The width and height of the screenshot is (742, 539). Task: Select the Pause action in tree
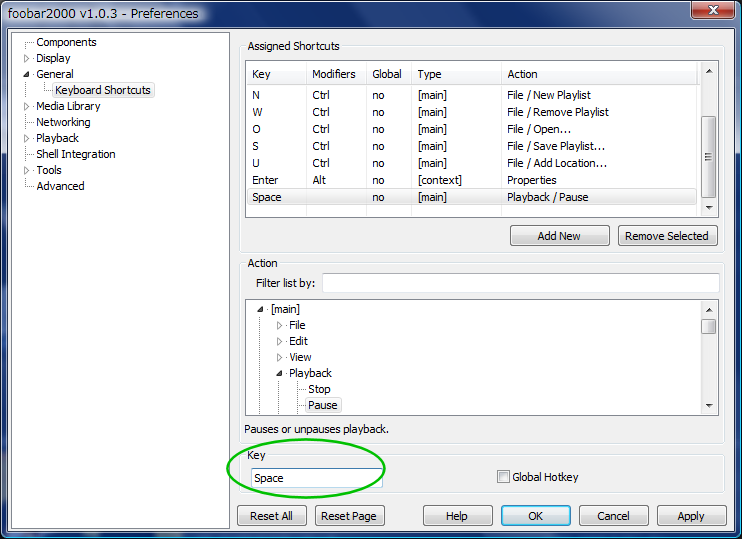(323, 405)
